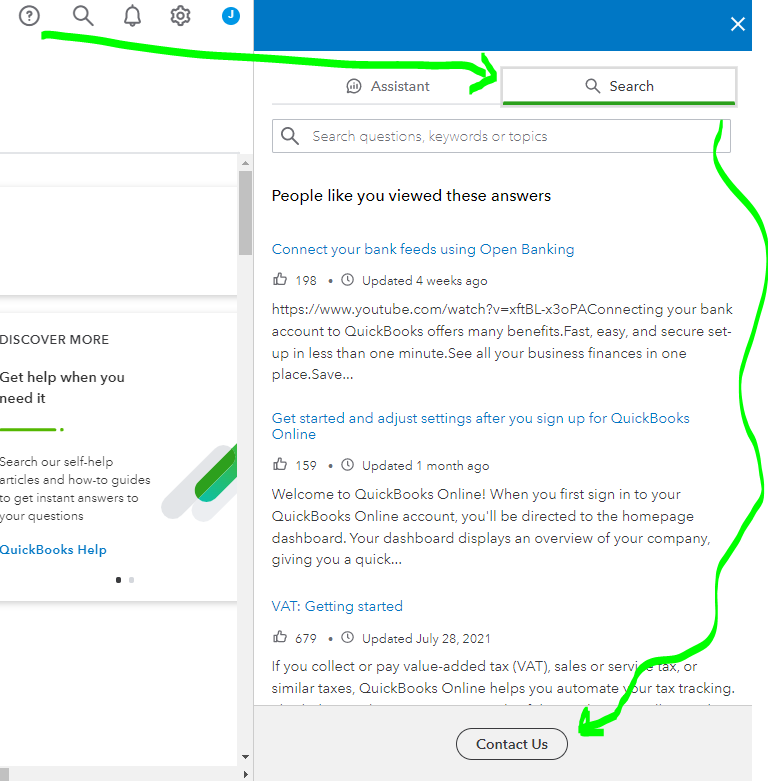Open notifications bell icon
768x781 pixels.
[x=132, y=16]
